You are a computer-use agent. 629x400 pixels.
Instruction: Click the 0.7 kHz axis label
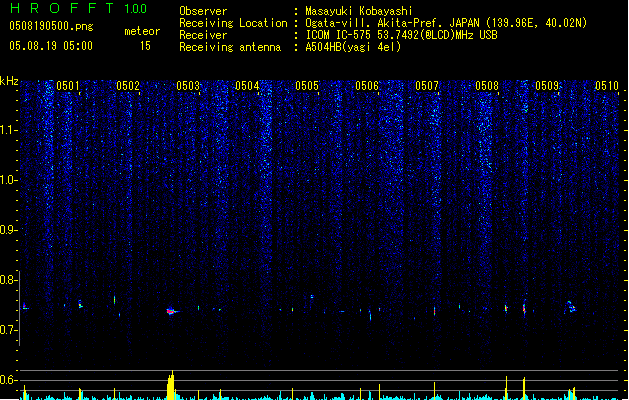coord(9,330)
